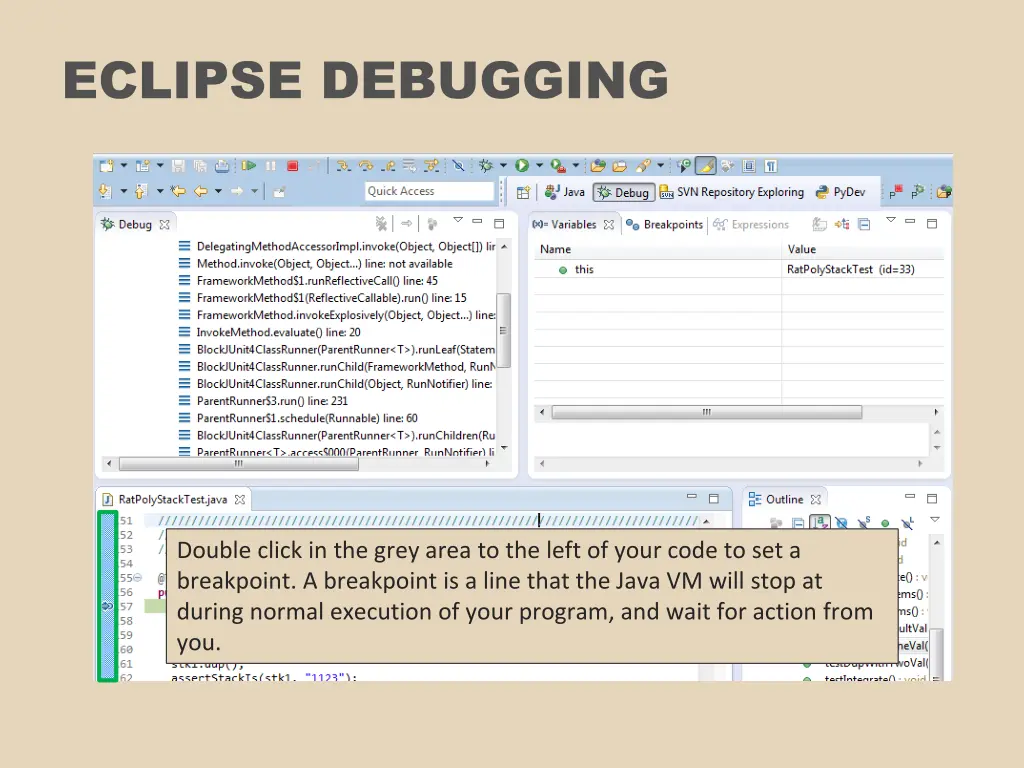Click the Save icon in the toolbar
Viewport: 1024px width, 768px height.
[178, 165]
